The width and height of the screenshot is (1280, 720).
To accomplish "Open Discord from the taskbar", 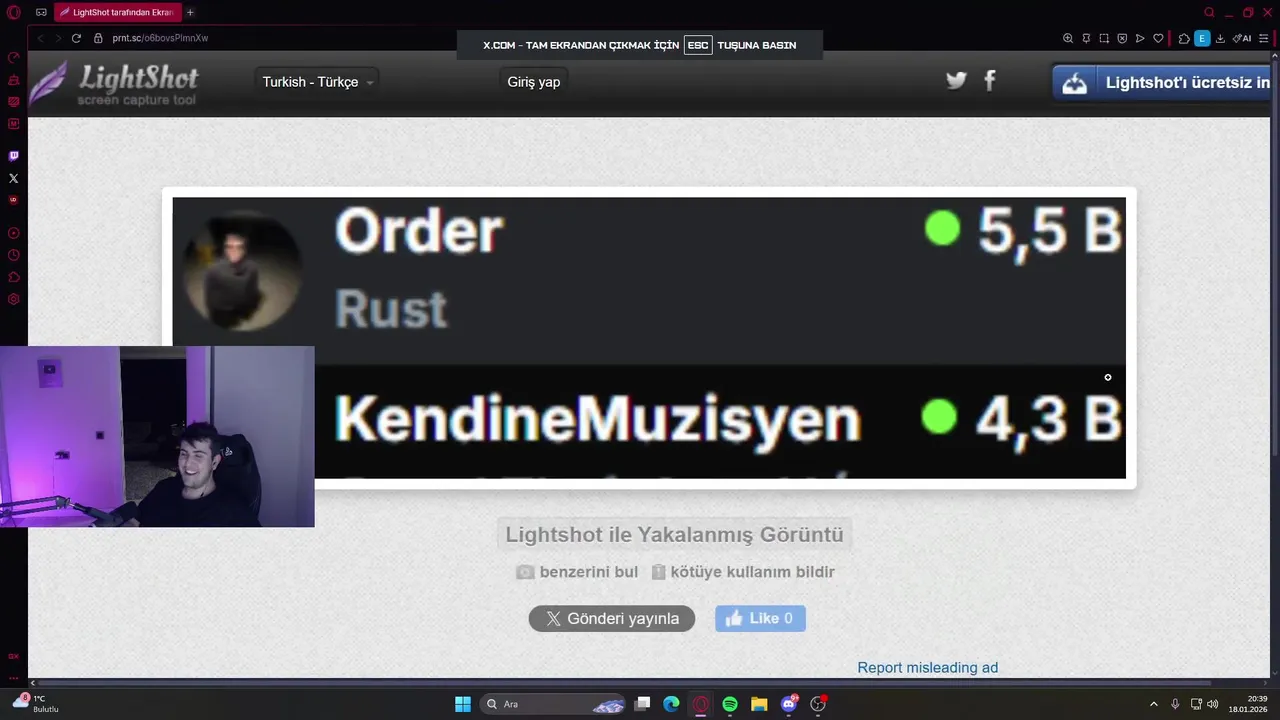I will [789, 704].
